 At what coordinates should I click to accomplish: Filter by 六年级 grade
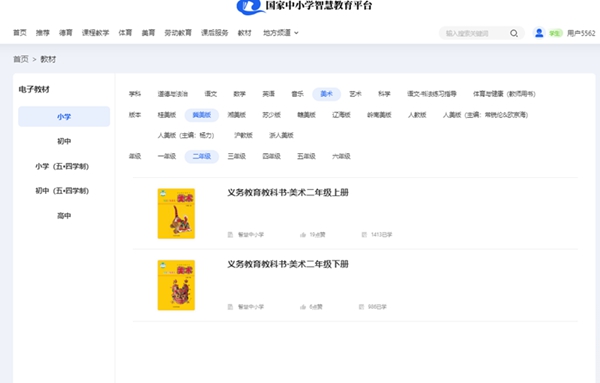(341, 156)
